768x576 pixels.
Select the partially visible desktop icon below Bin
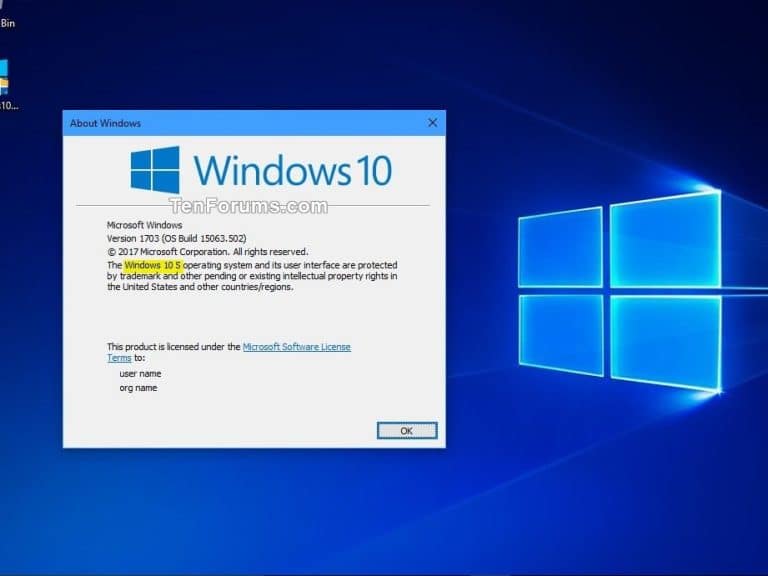click(5, 82)
